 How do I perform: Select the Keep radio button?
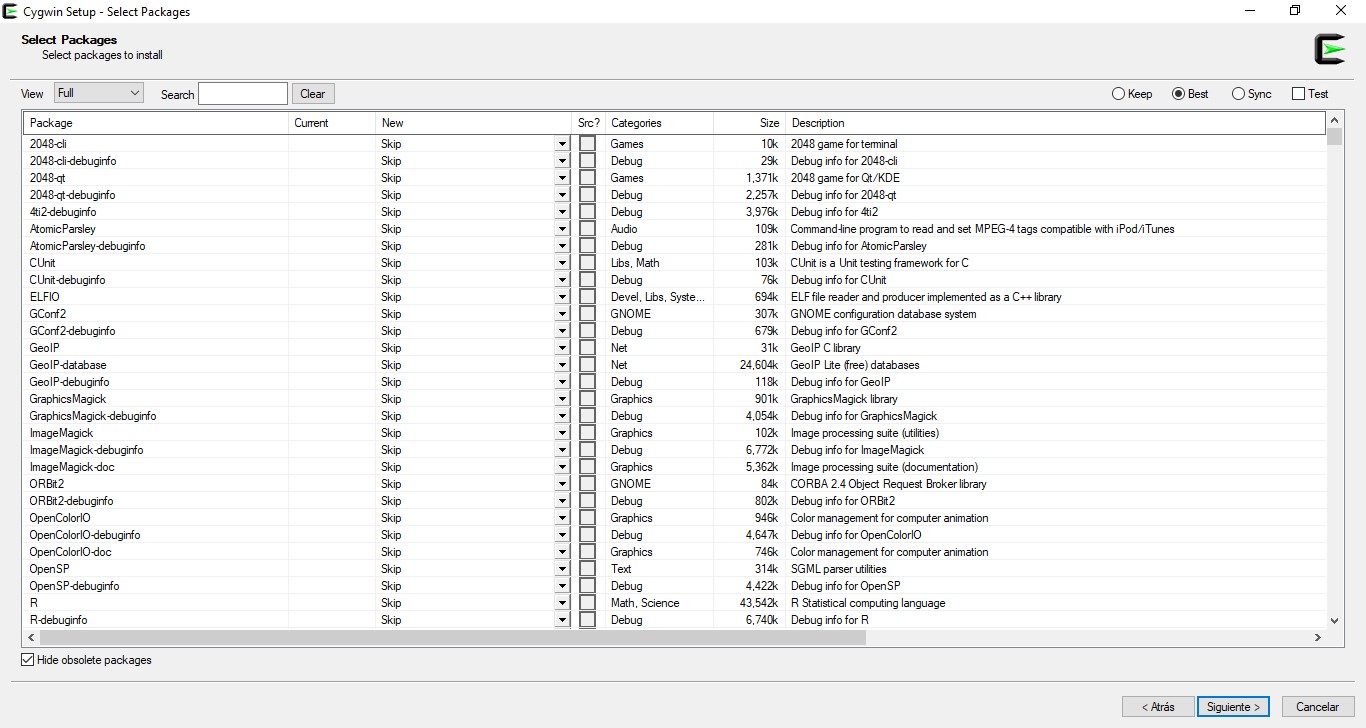coord(1132,94)
